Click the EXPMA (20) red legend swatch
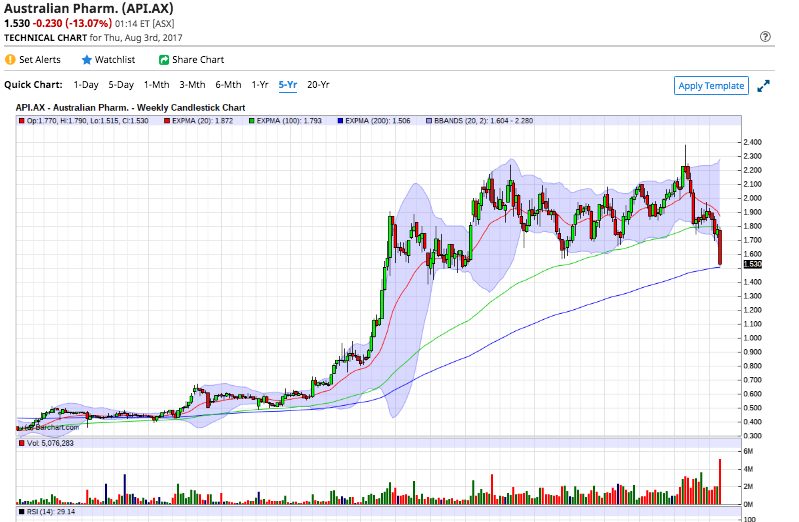799x522 pixels. (167, 121)
